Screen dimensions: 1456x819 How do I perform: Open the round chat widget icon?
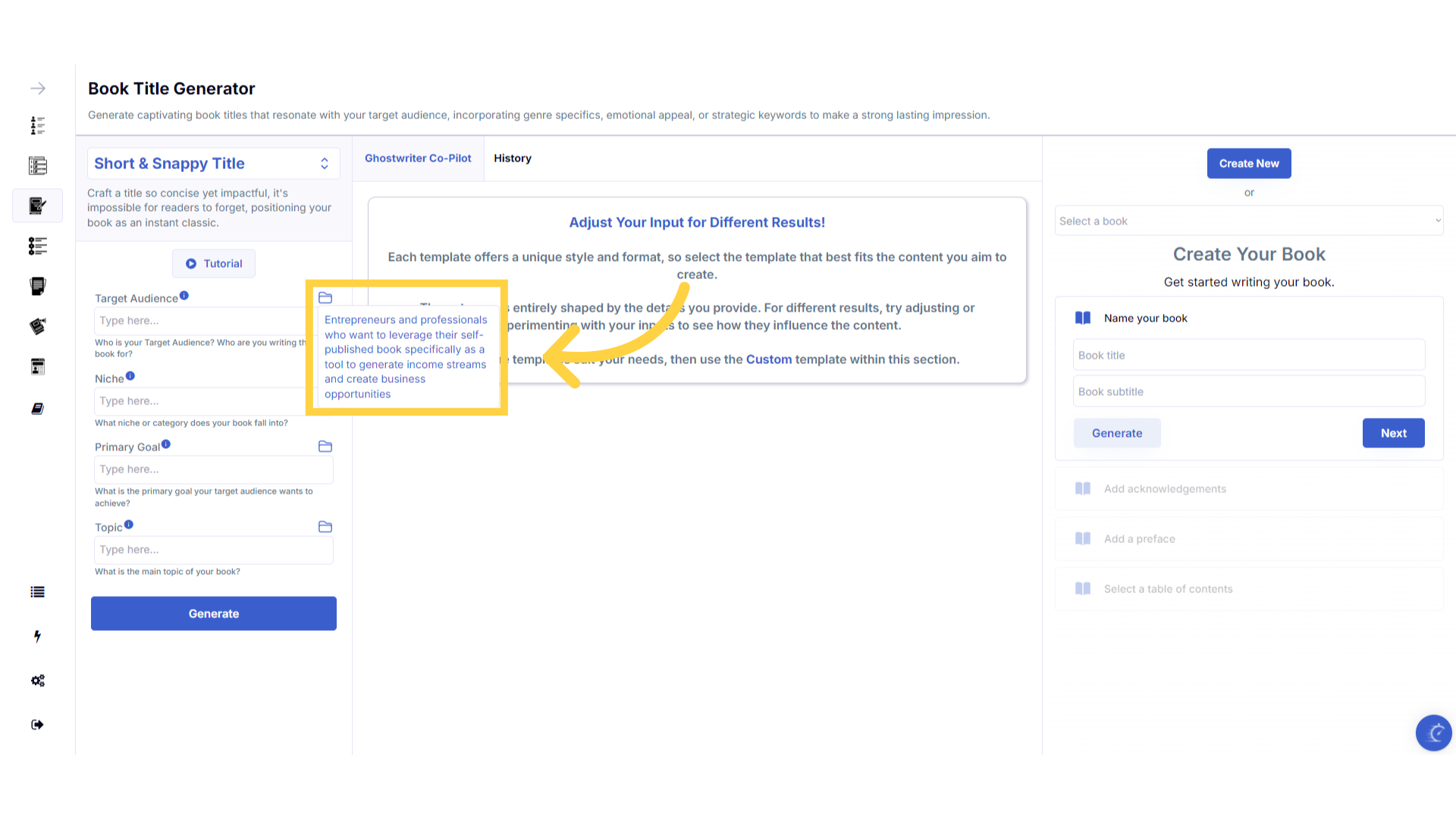click(1433, 733)
